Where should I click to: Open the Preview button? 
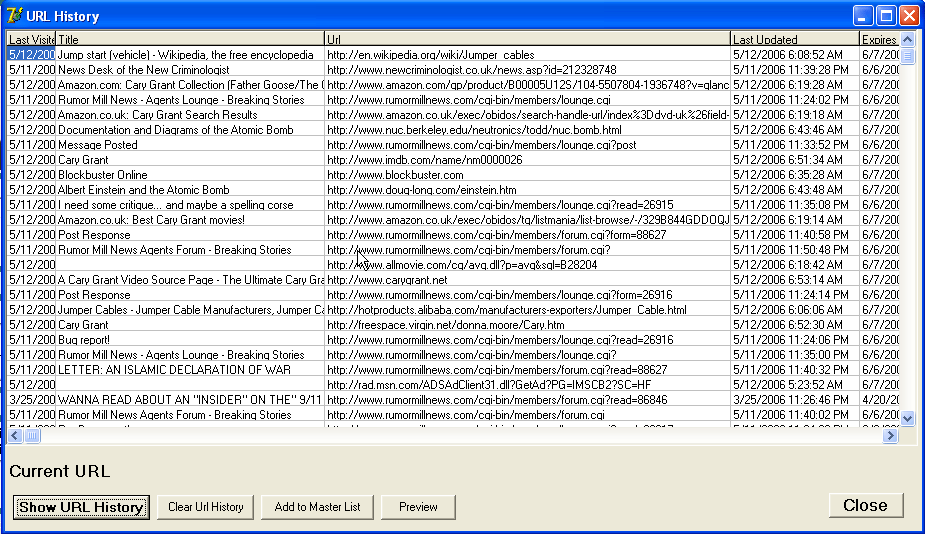click(x=418, y=507)
